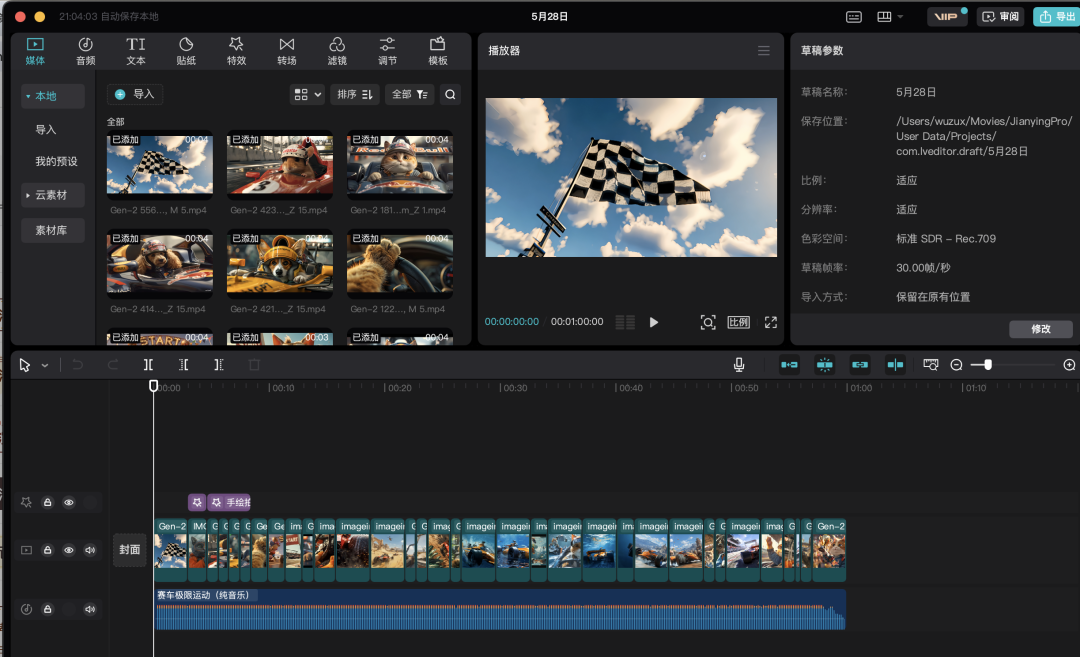Open the VIP membership button
Image resolution: width=1080 pixels, height=657 pixels.
pyautogui.click(x=948, y=17)
